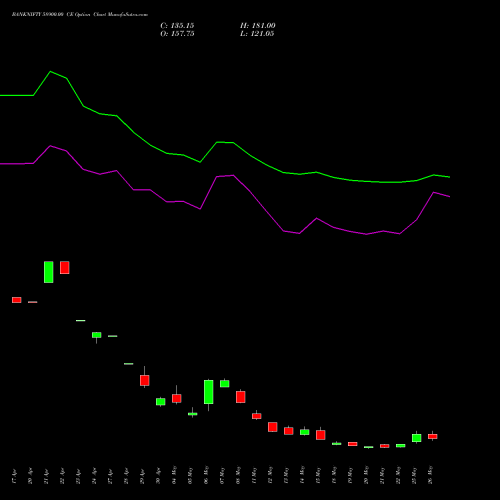Click the green candle for 24 Apr
500x500 pixels.
click(97, 335)
